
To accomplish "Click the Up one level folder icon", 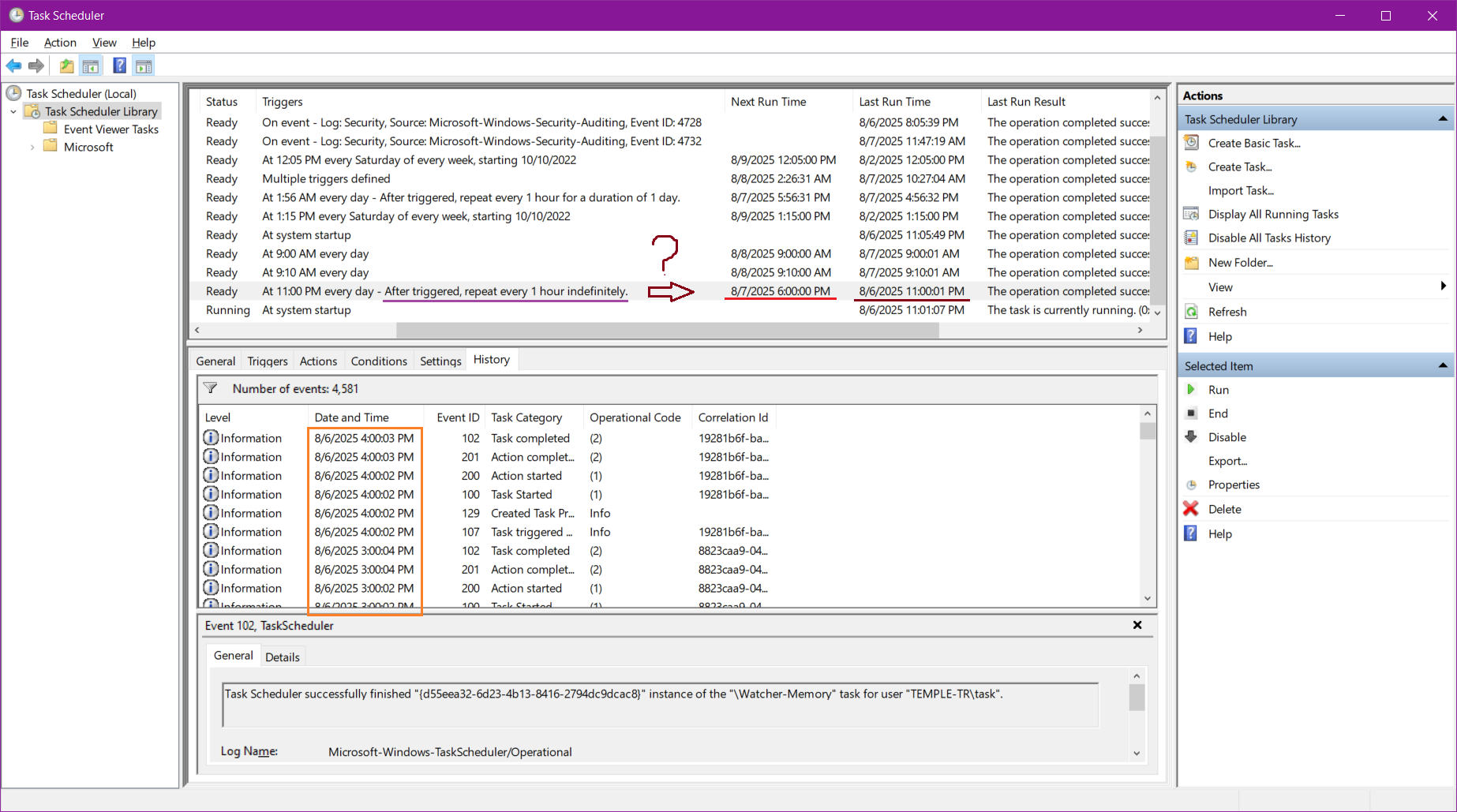I will click(x=67, y=66).
